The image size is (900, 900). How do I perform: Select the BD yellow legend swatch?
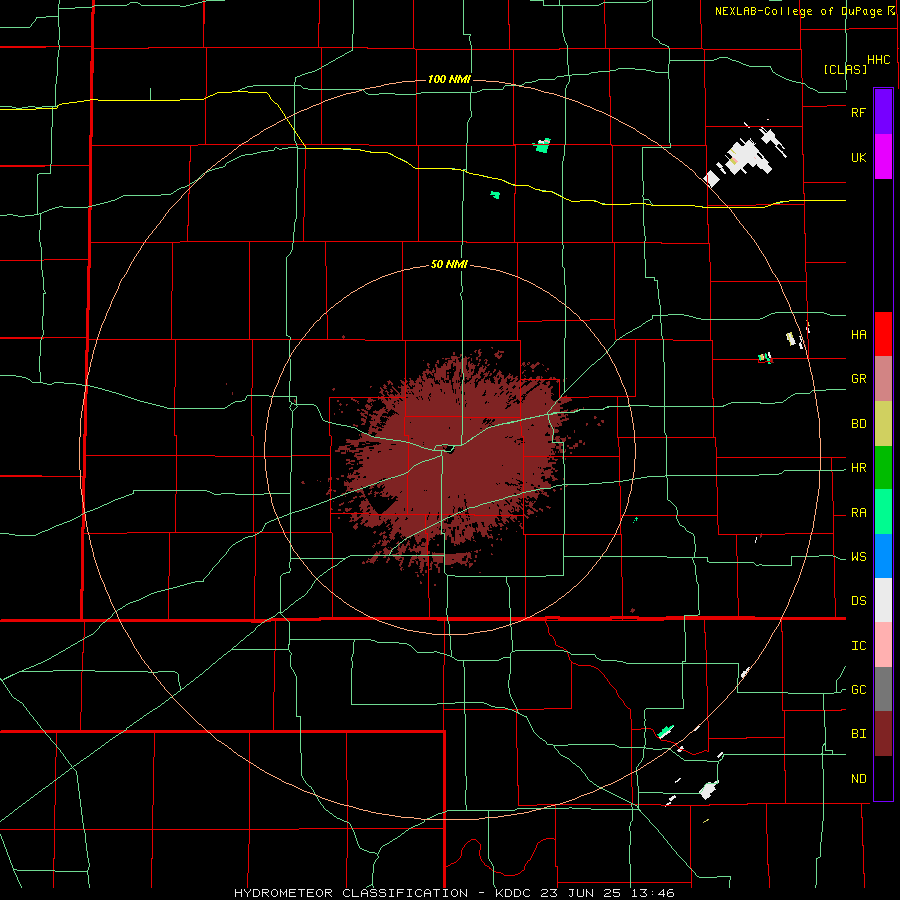pyautogui.click(x=883, y=424)
